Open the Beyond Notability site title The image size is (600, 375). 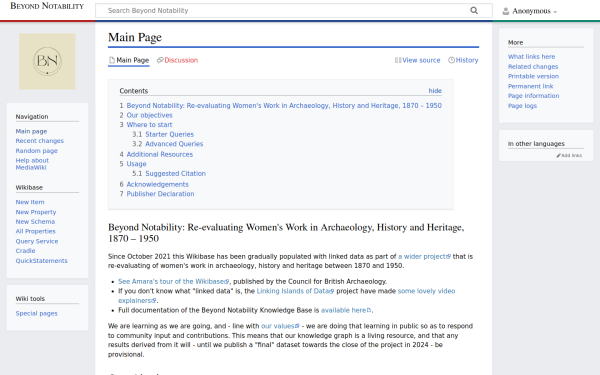click(x=47, y=6)
